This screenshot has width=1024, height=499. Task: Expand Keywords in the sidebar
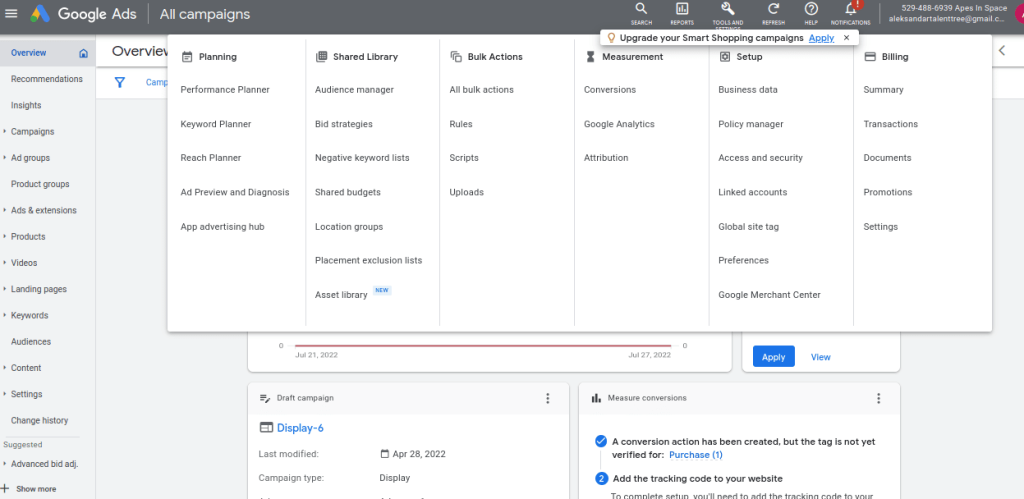pyautogui.click(x=5, y=315)
